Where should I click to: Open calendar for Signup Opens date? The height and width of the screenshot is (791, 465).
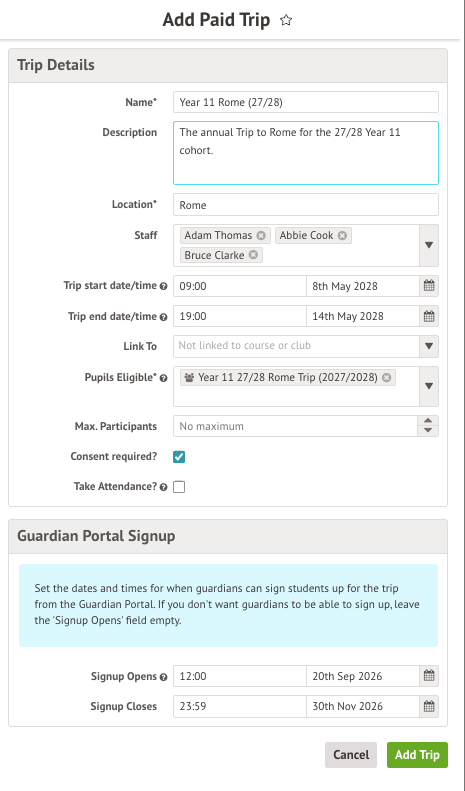[x=429, y=676]
